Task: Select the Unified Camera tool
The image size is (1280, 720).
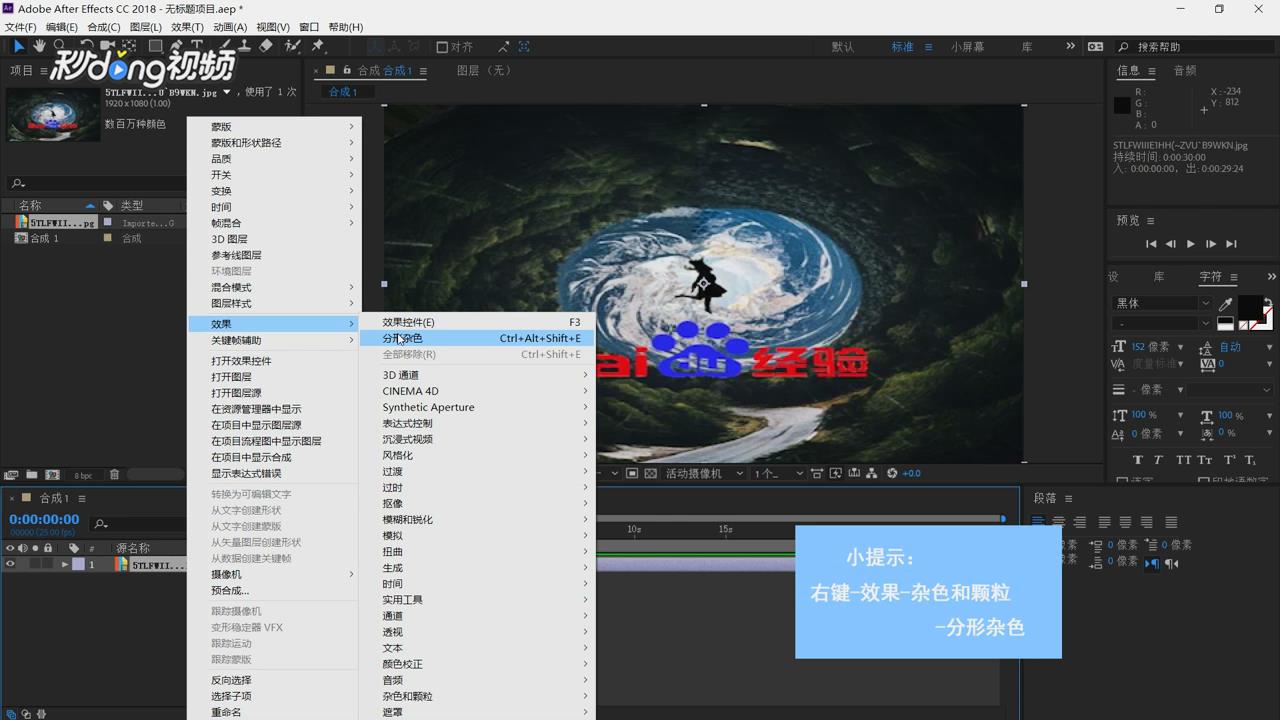Action: [107, 46]
